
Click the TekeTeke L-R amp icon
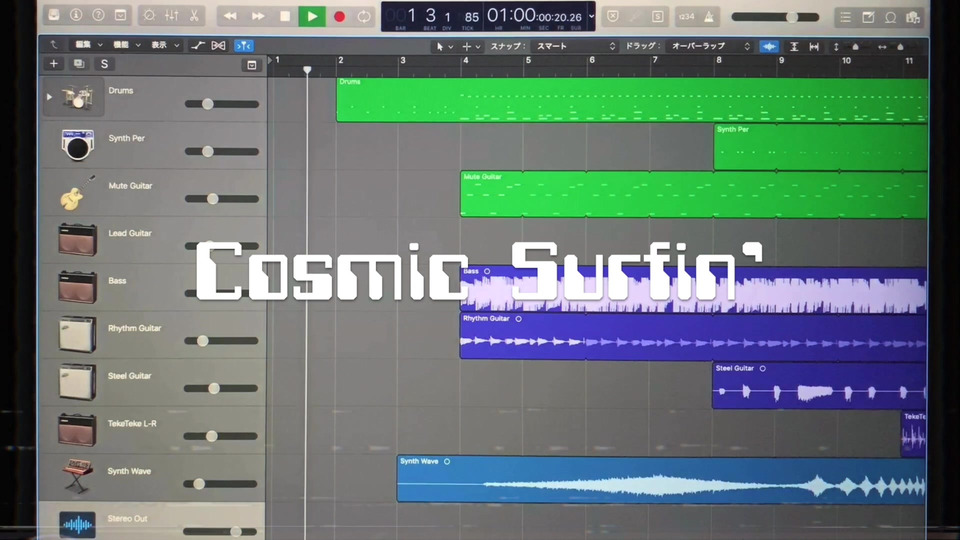coord(77,429)
